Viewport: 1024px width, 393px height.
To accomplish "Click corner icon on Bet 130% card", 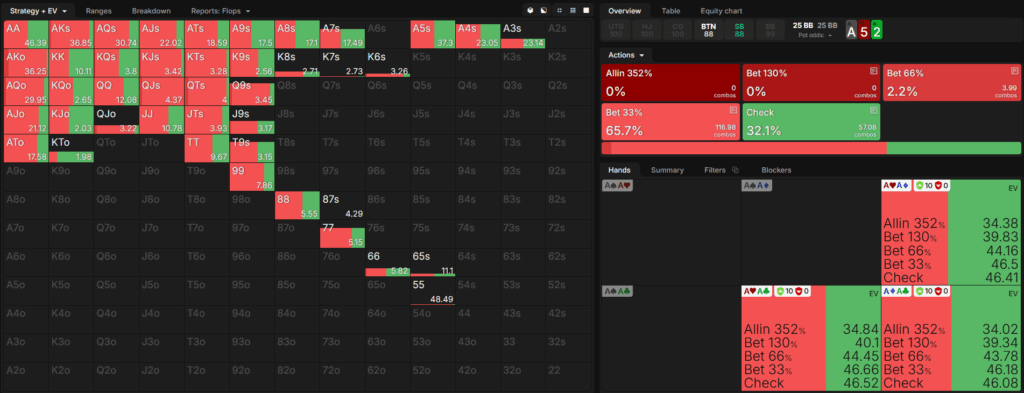I will point(873,70).
